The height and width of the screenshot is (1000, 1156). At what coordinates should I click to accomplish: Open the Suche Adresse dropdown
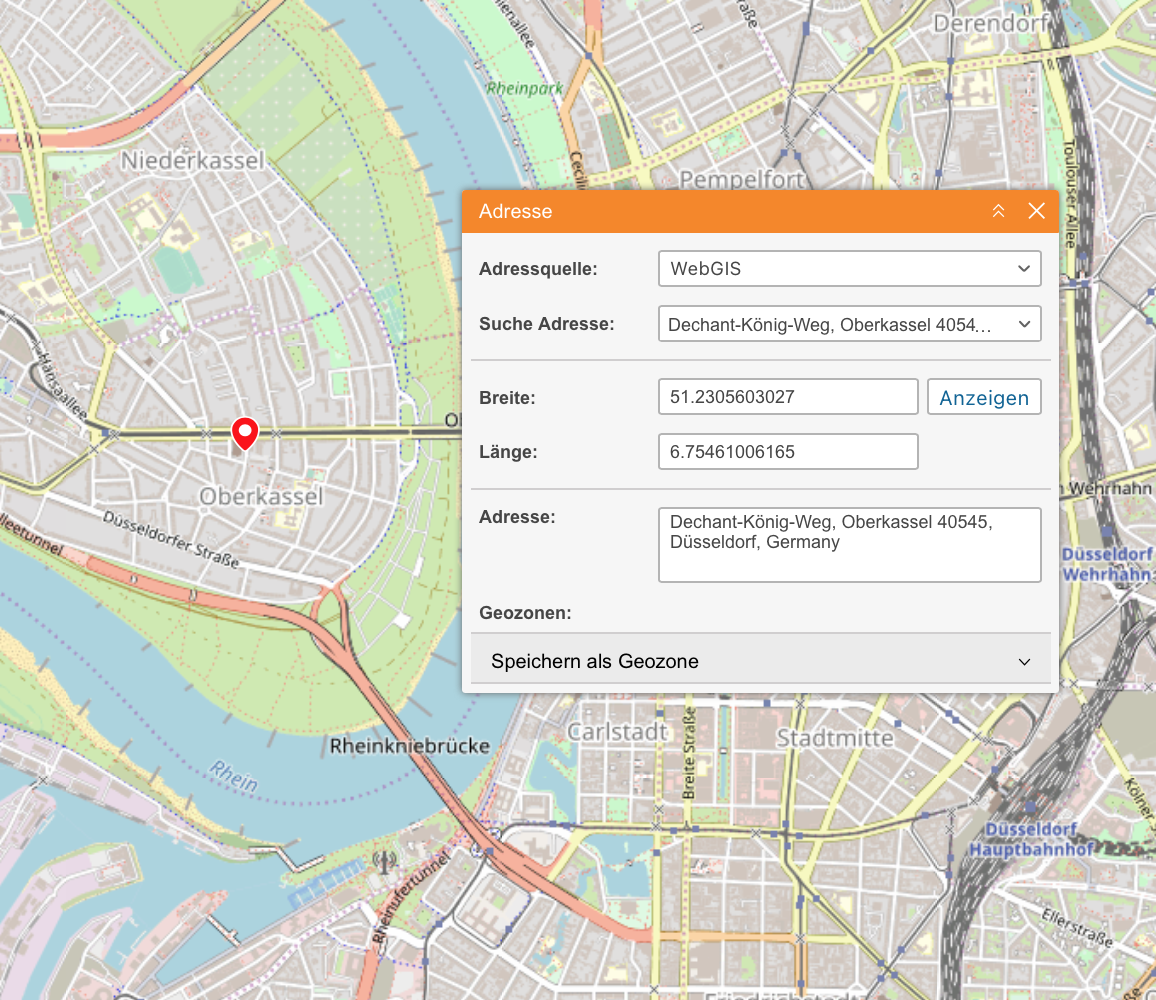click(x=849, y=324)
